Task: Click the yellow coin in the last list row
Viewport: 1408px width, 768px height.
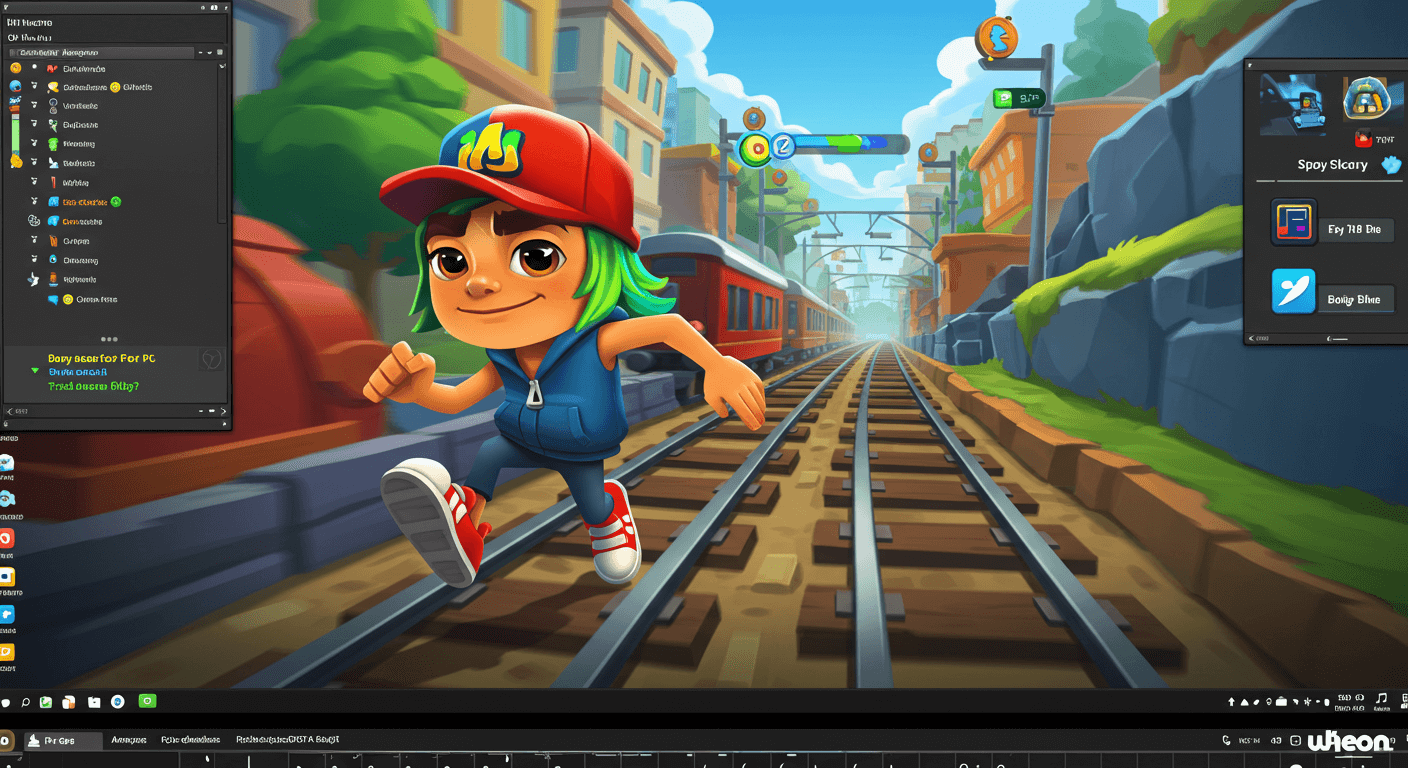Action: [67, 299]
